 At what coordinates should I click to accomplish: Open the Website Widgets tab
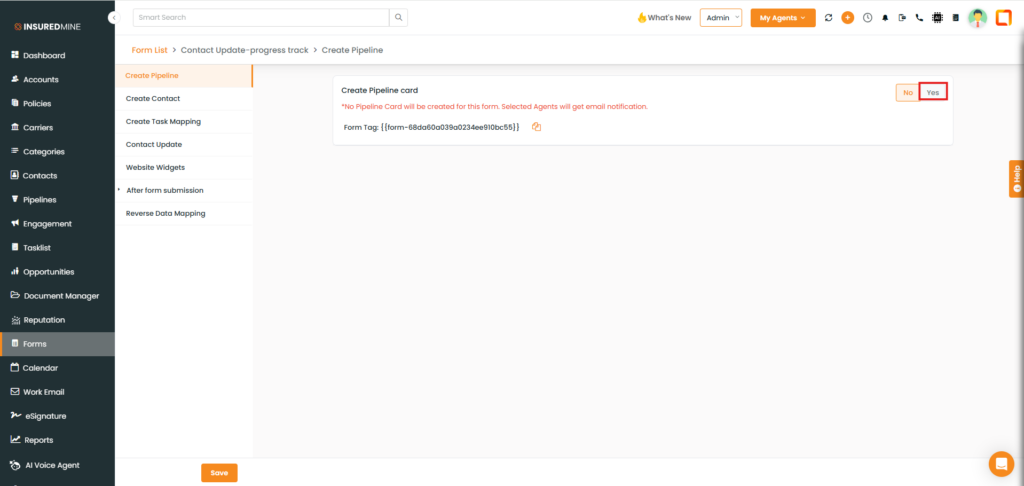click(155, 167)
